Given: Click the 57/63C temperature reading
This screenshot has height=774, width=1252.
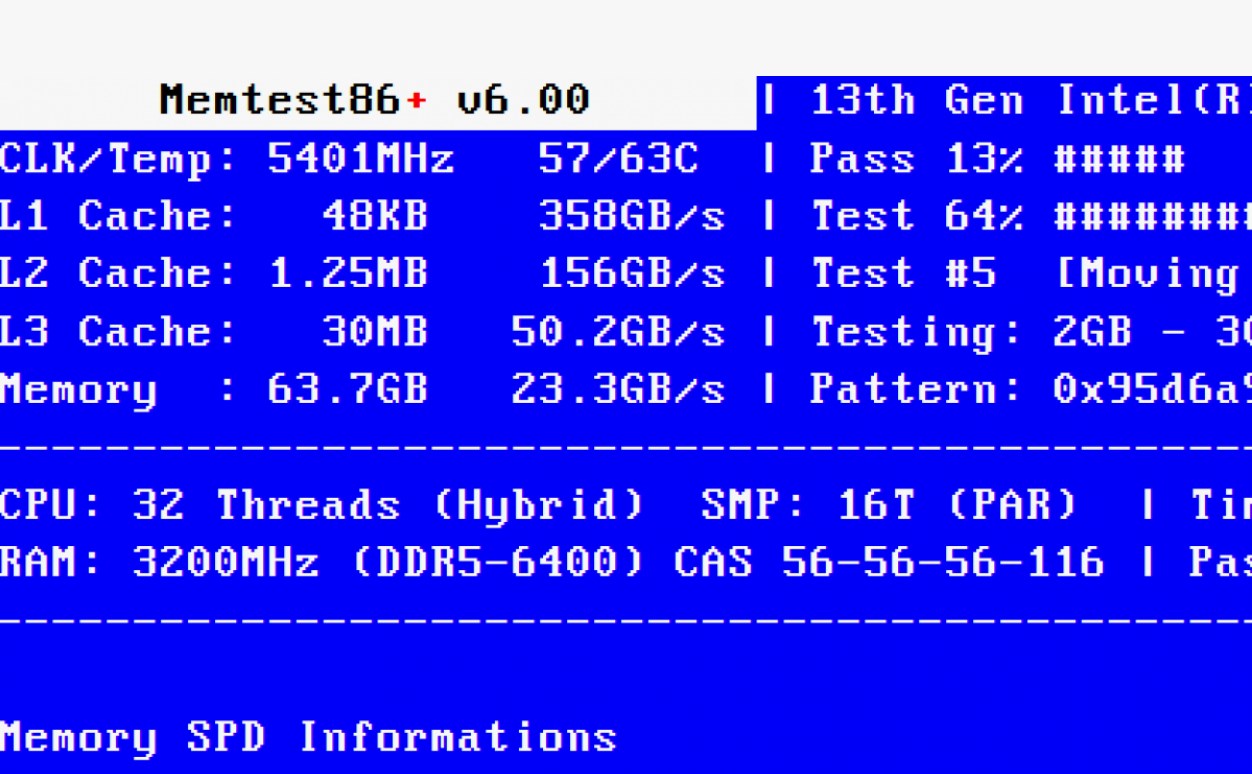Looking at the screenshot, I should click(x=618, y=158).
